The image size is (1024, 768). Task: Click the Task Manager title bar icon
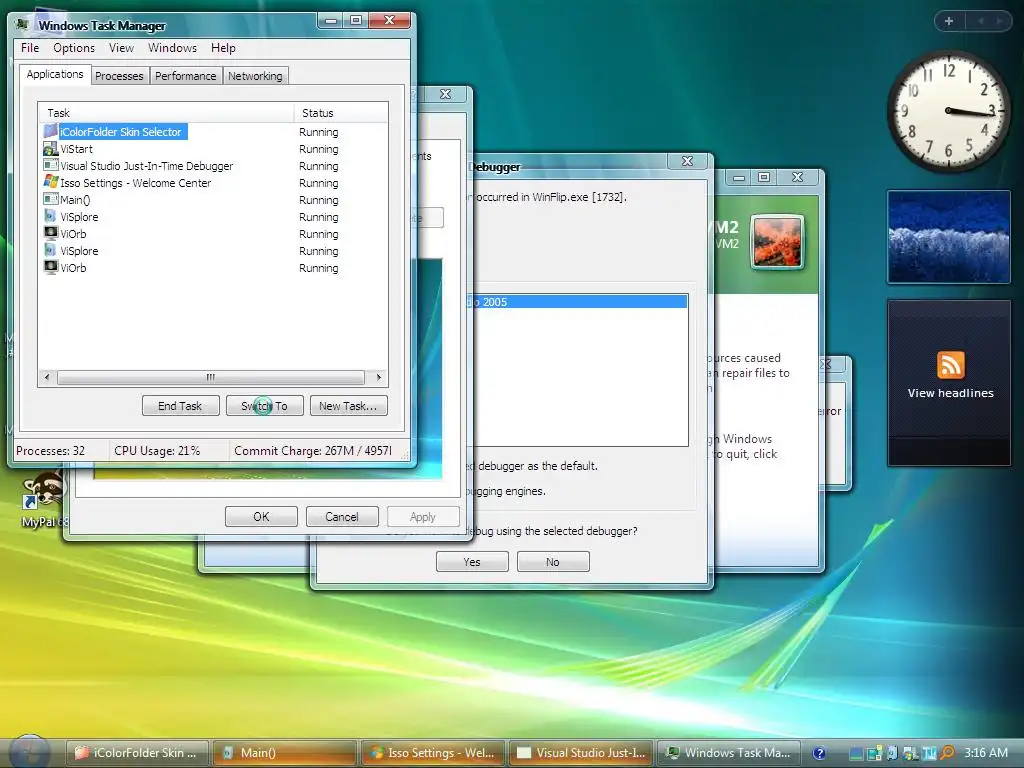point(23,25)
